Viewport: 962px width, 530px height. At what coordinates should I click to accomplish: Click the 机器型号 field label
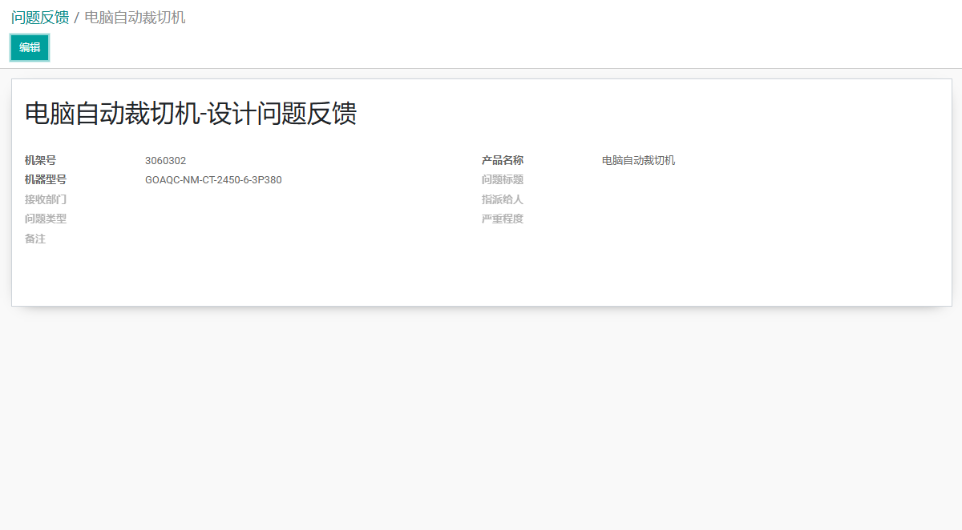point(45,180)
